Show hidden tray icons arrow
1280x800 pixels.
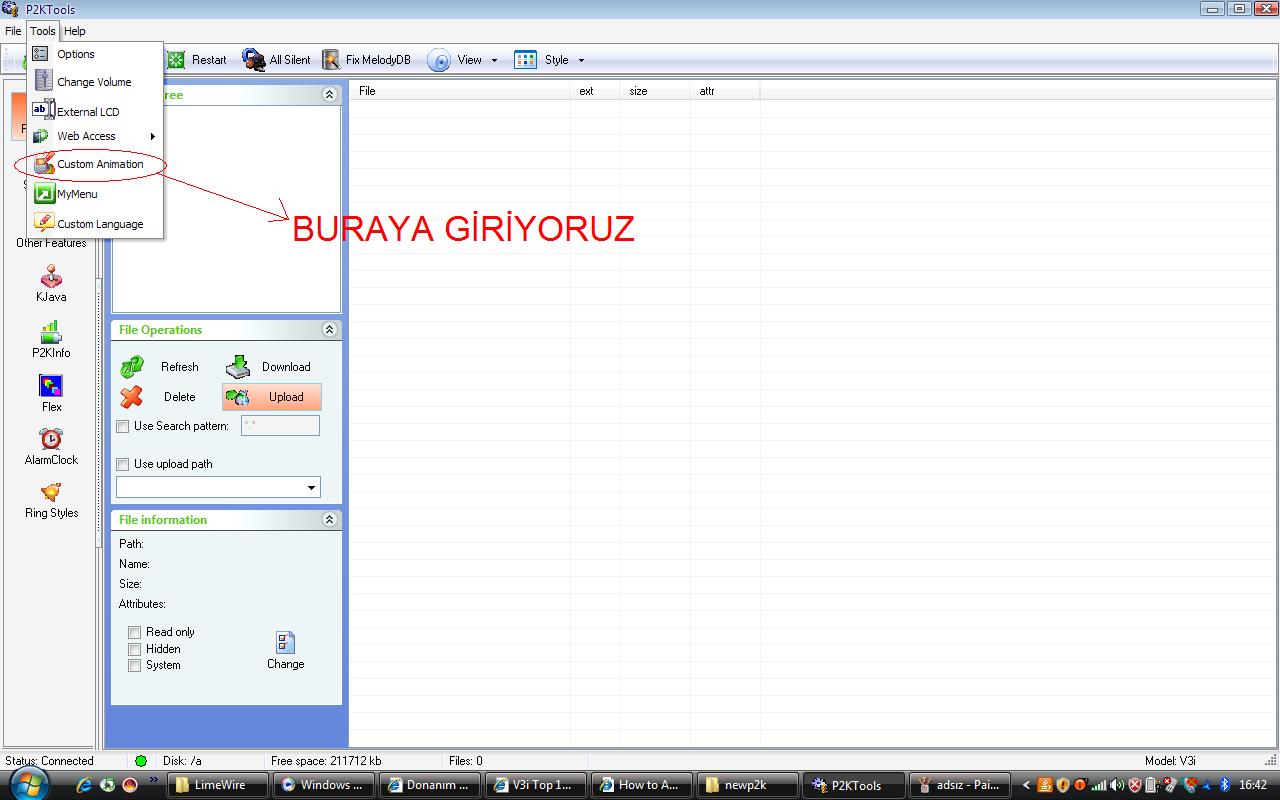[x=1026, y=785]
